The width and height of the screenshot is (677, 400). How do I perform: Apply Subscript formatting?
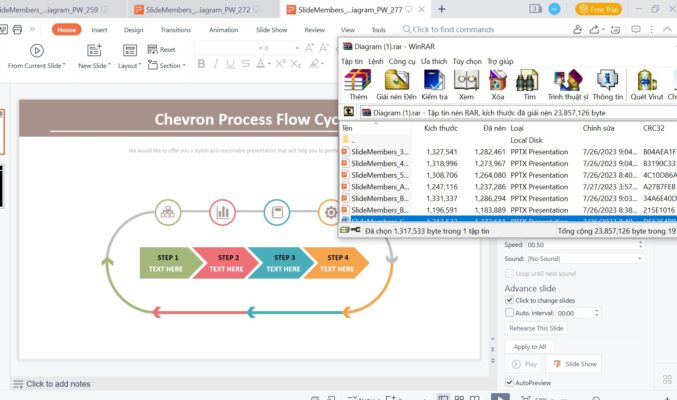coord(295,64)
